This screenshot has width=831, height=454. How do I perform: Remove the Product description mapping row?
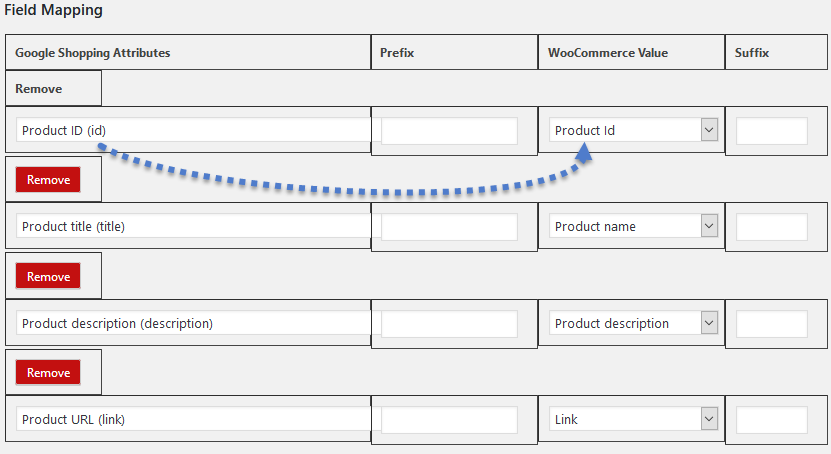point(48,372)
